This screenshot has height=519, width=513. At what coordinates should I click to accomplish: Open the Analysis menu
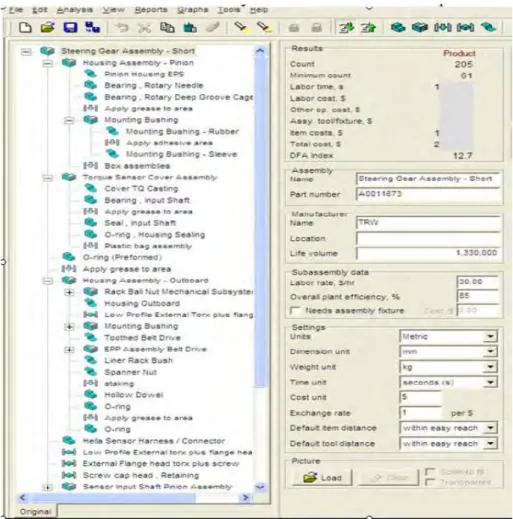coord(75,10)
